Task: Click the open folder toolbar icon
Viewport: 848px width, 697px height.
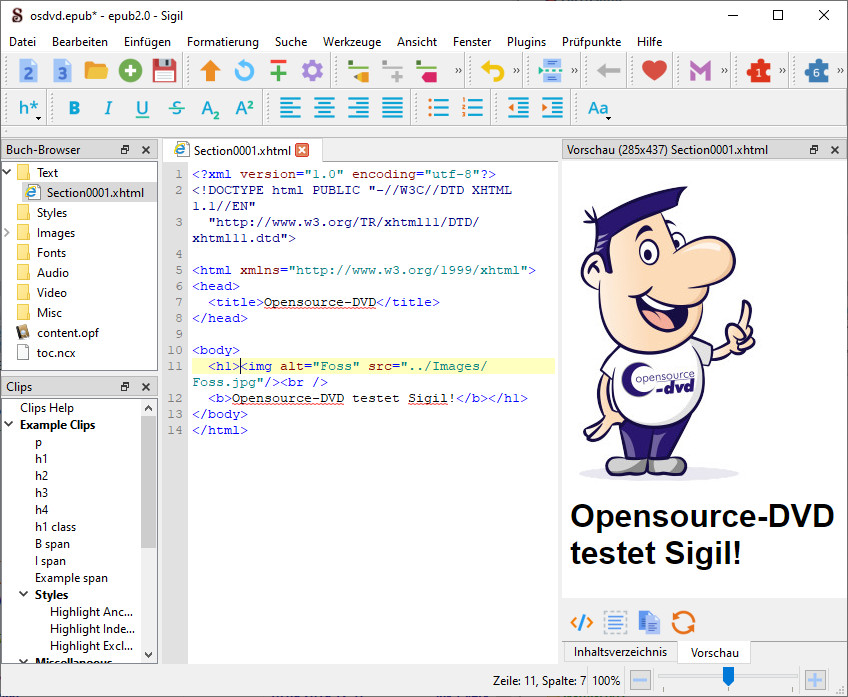Action: pos(96,71)
